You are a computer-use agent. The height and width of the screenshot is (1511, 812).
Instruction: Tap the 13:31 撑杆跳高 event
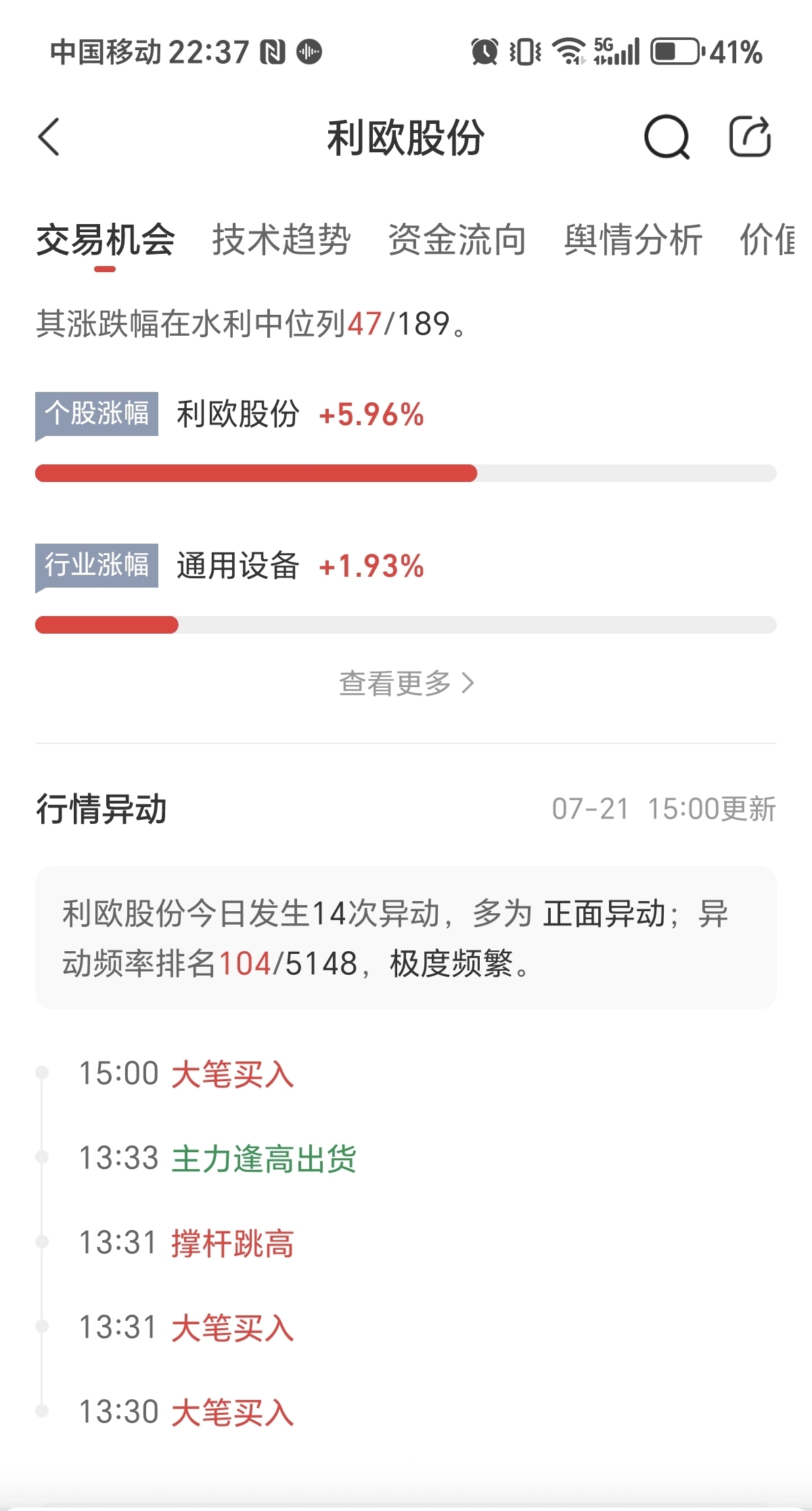(187, 1243)
